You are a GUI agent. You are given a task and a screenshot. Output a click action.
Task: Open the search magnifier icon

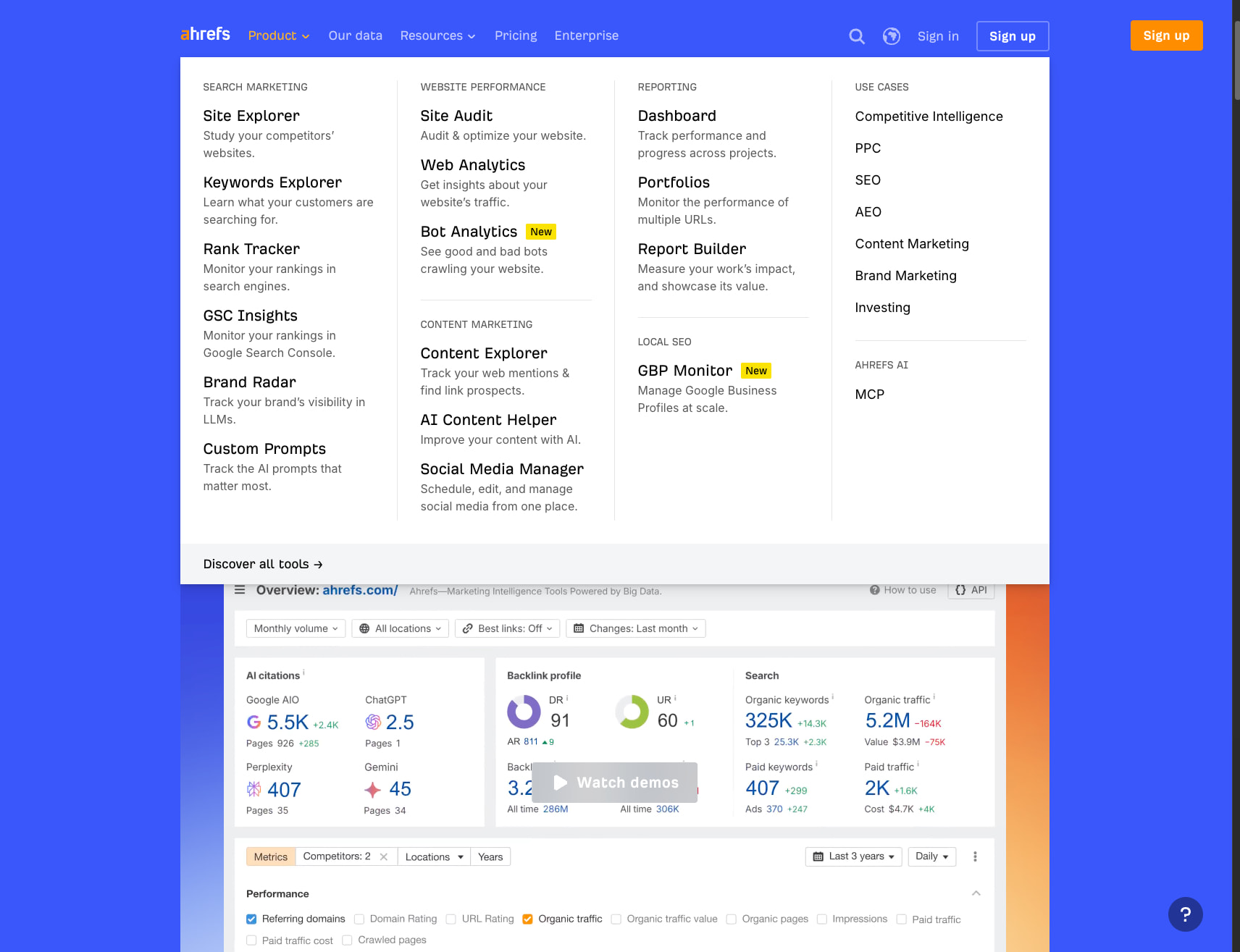click(857, 36)
